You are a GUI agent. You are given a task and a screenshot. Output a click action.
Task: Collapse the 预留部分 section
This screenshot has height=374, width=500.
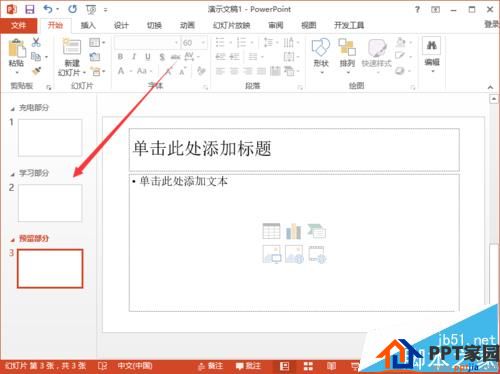[x=13, y=239]
